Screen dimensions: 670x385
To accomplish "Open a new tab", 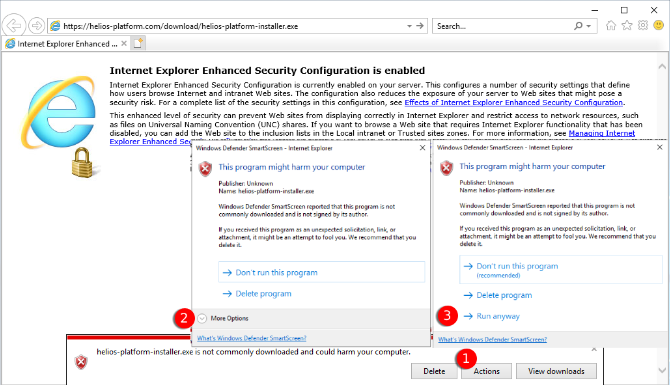I will click(x=138, y=44).
